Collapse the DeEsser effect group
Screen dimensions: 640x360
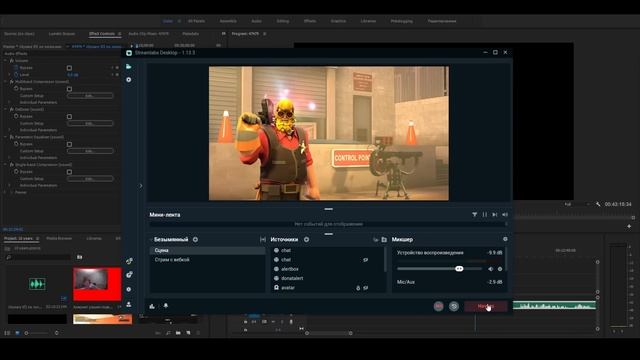6,109
